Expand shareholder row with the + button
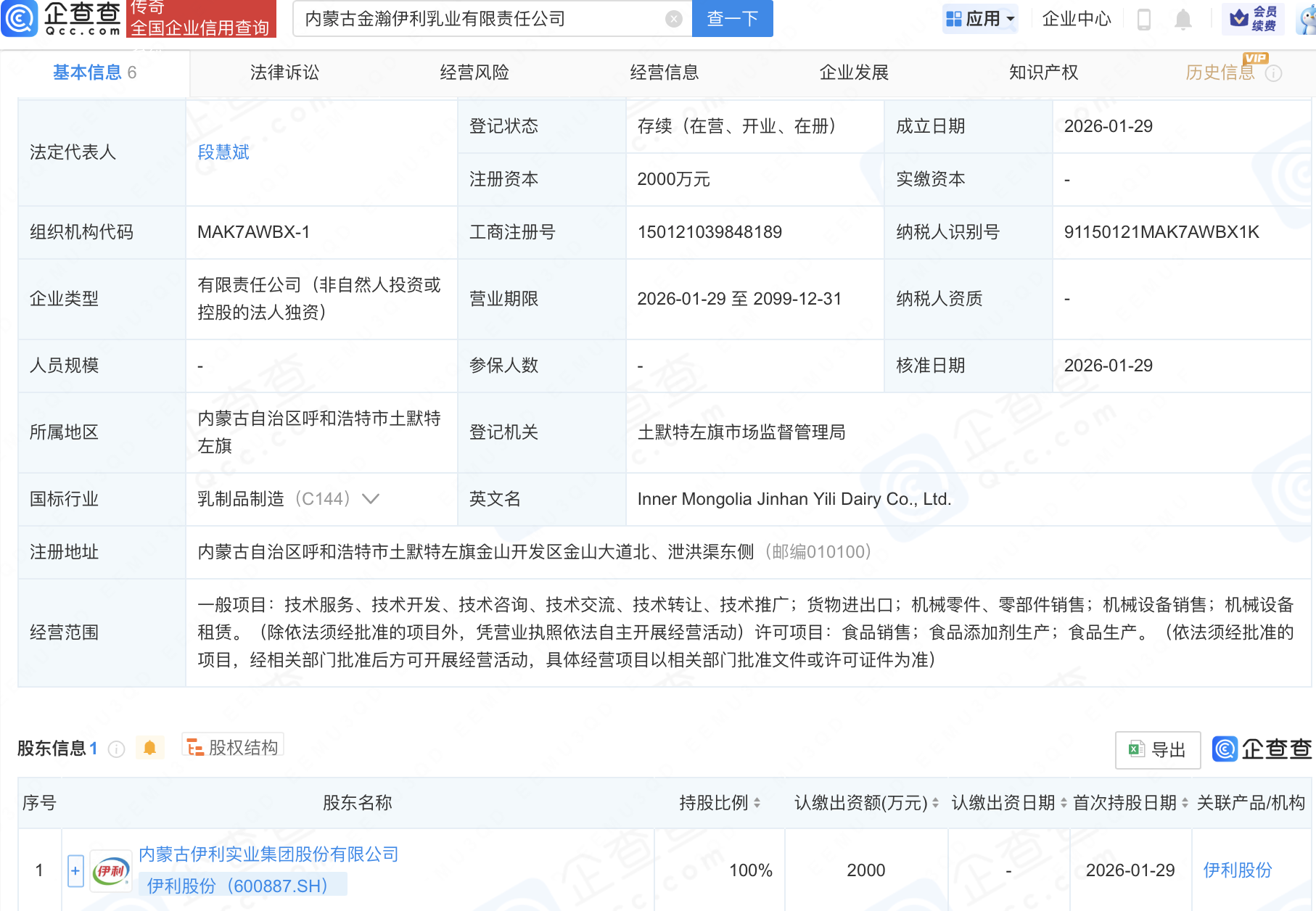This screenshot has height=911, width=1316. coord(75,870)
